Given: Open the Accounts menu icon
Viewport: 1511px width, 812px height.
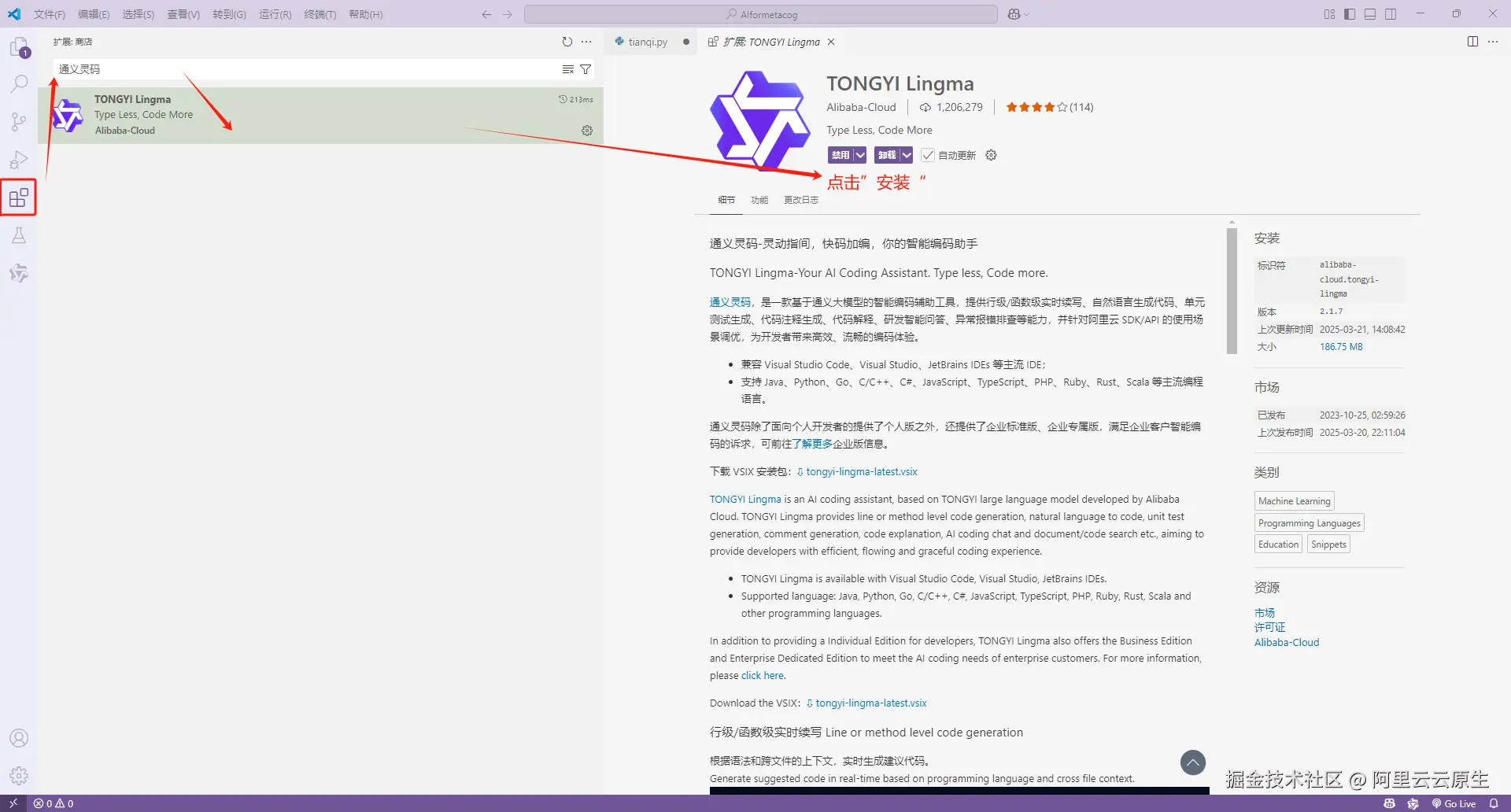Looking at the screenshot, I should 19,738.
